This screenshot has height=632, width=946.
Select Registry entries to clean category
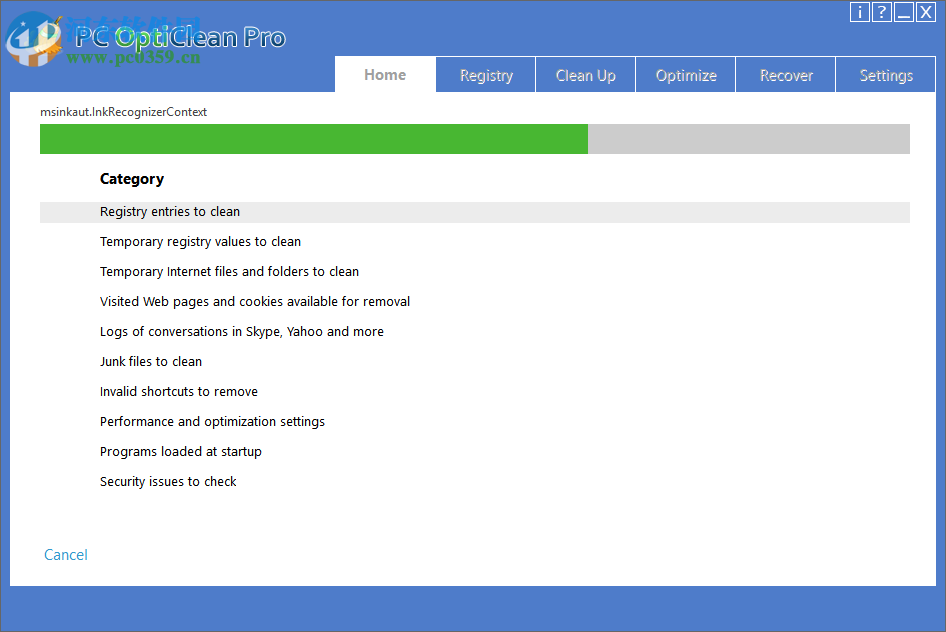[169, 211]
